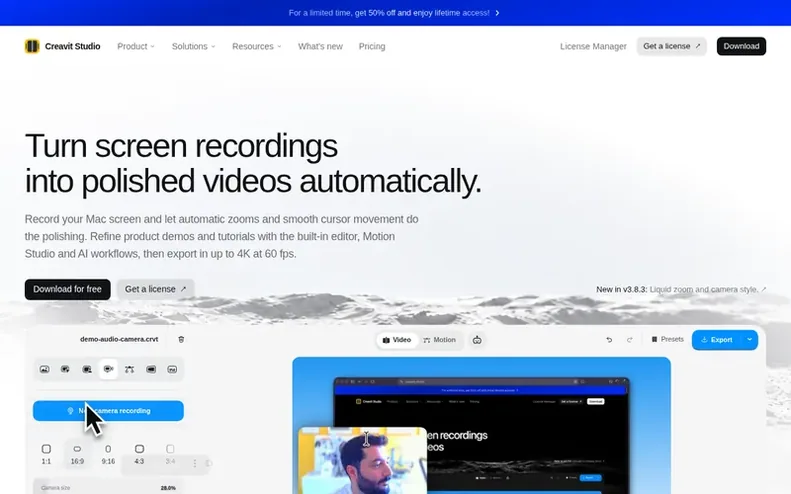The height and width of the screenshot is (494, 791).
Task: Click the demo-audio-camera.crvt file name
Action: [119, 340]
